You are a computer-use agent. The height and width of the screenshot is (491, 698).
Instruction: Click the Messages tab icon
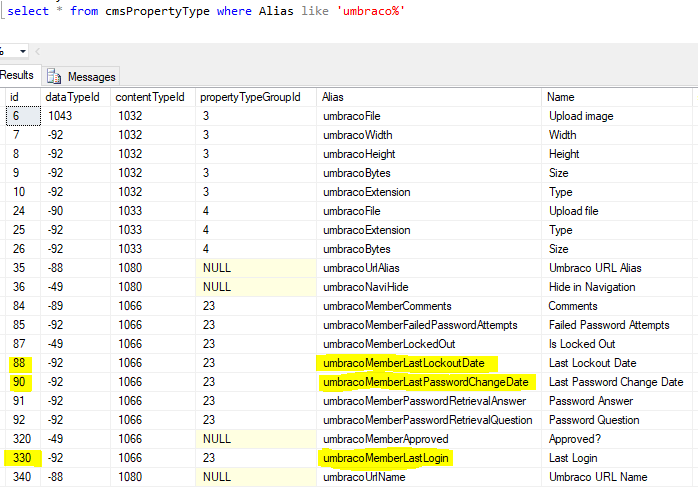pos(54,77)
